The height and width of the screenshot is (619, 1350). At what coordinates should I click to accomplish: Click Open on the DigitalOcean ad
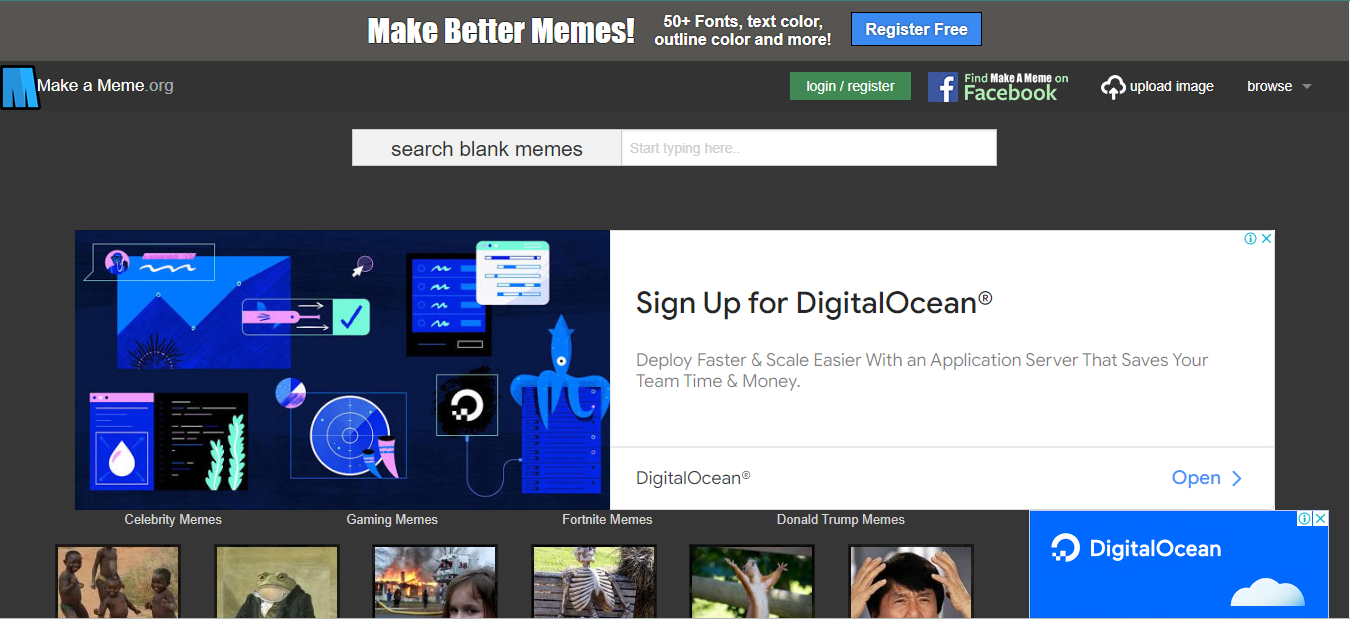pyautogui.click(x=1207, y=478)
